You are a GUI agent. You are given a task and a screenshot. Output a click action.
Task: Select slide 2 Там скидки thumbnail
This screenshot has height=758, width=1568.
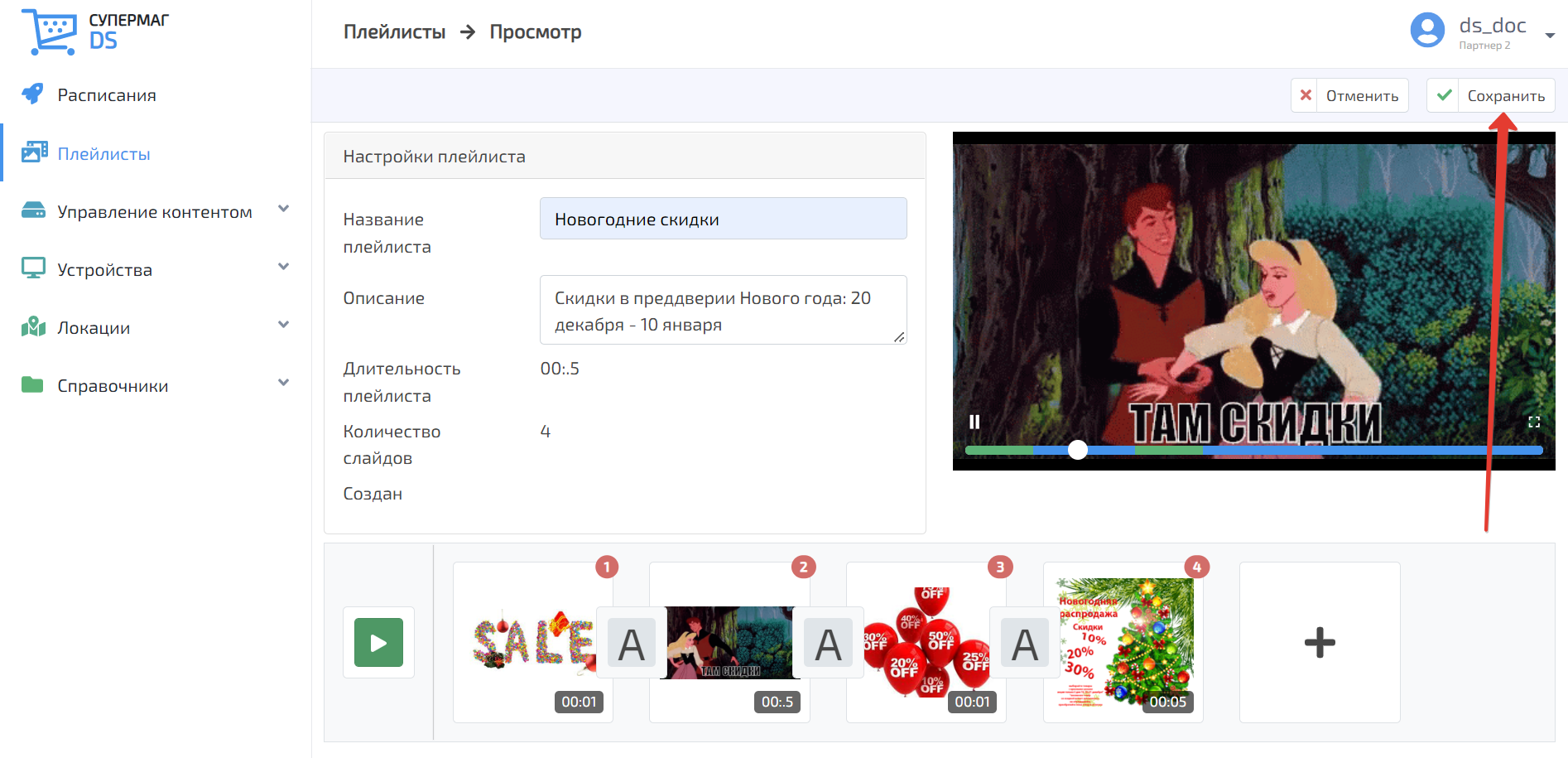729,642
